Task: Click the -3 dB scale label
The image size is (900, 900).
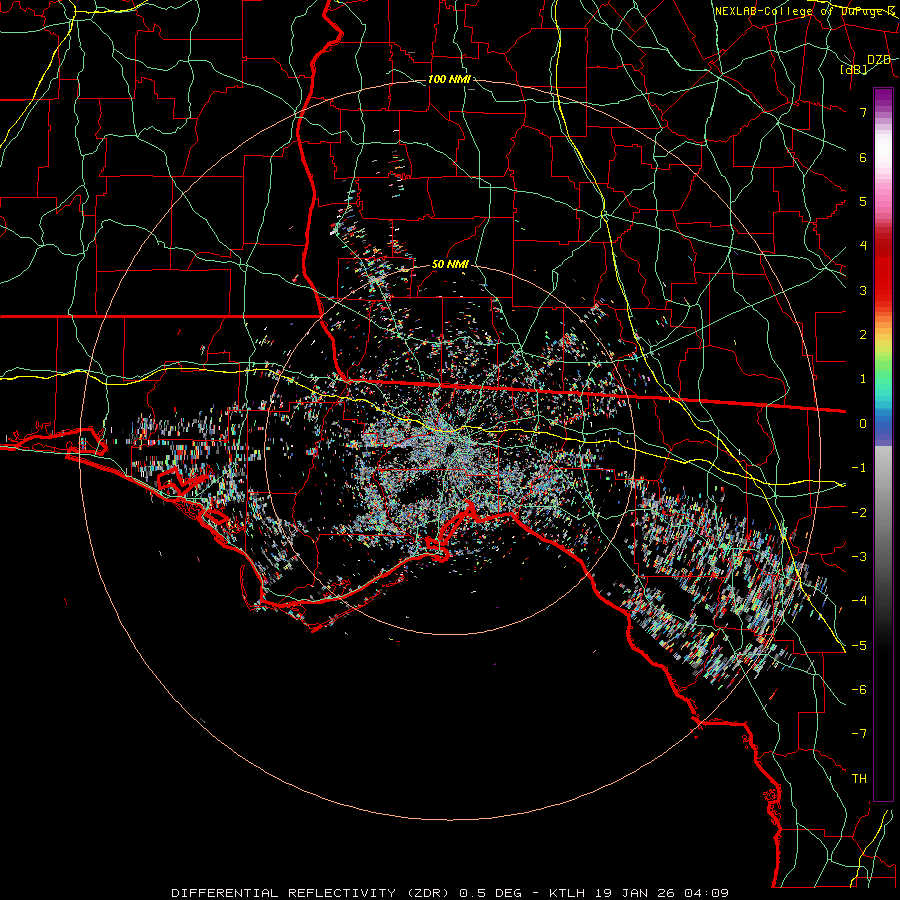Action: [859, 557]
